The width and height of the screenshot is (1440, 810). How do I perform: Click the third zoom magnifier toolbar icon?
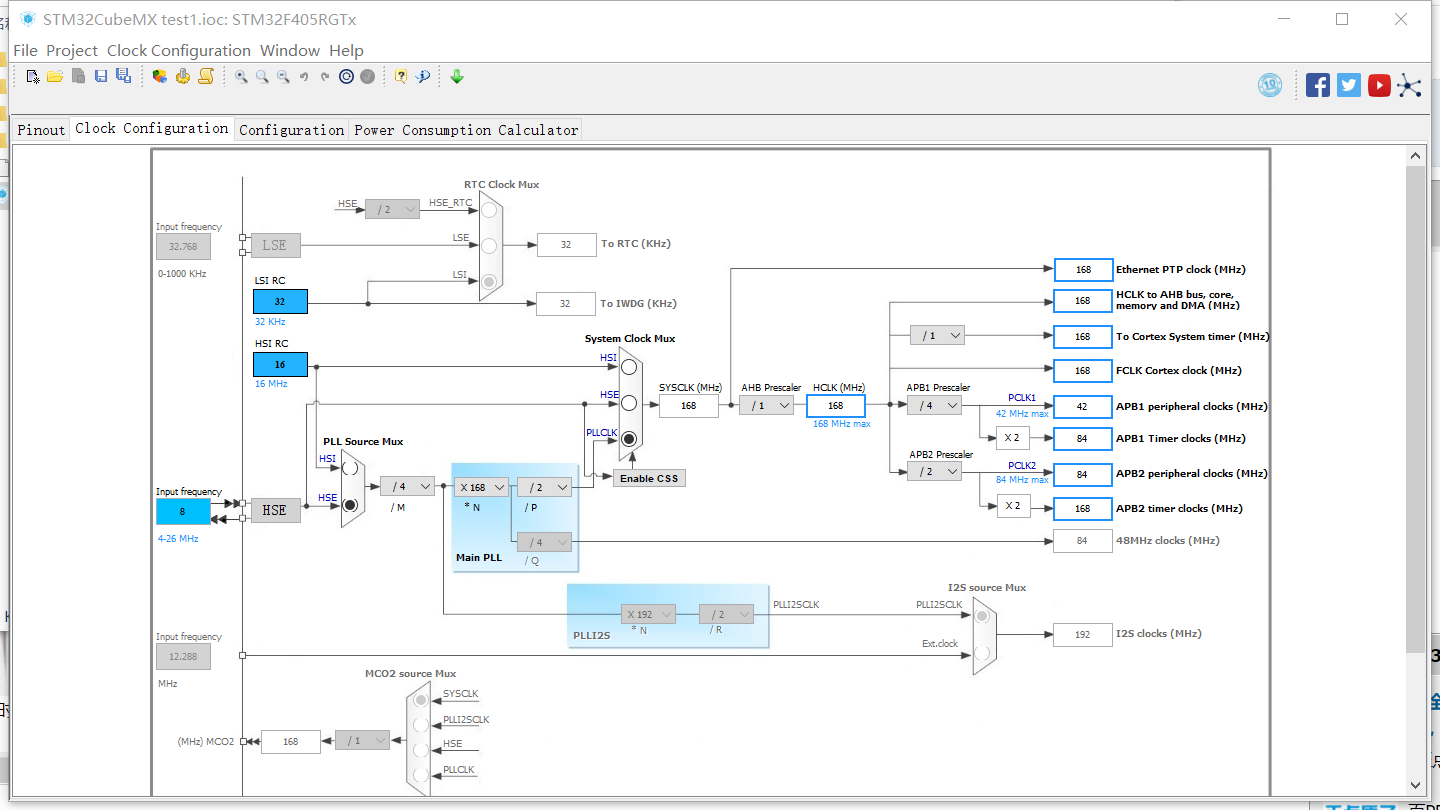pyautogui.click(x=283, y=76)
